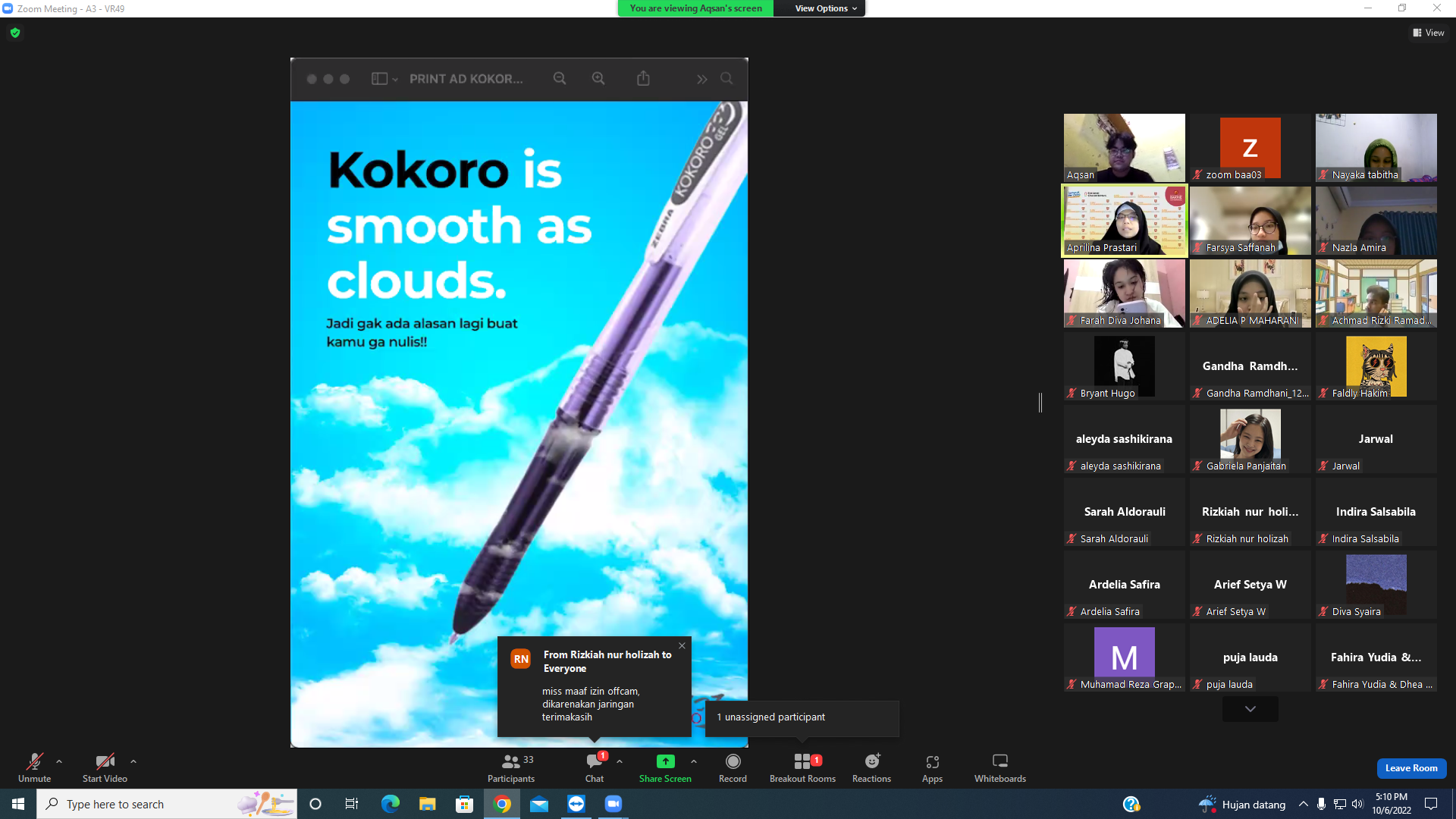Image resolution: width=1456 pixels, height=819 pixels.
Task: Show hidden system tray icons
Action: tap(1304, 804)
